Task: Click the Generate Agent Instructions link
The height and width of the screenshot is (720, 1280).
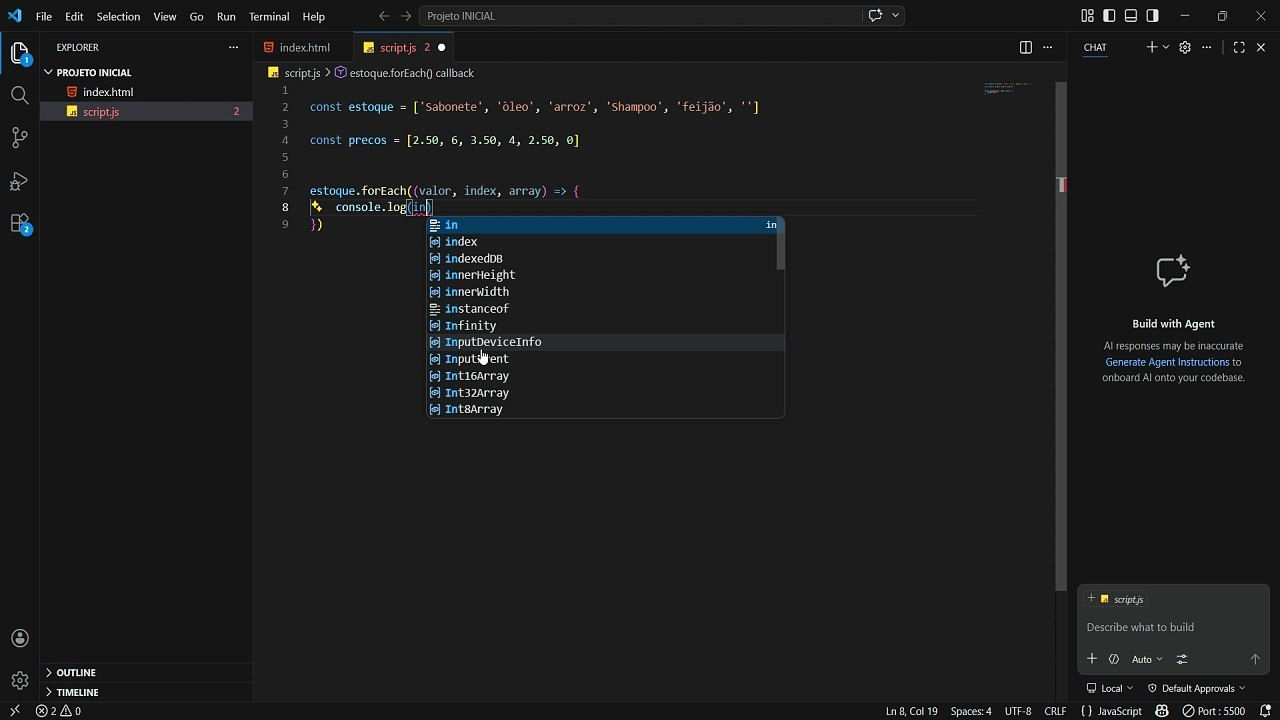Action: click(x=1167, y=362)
